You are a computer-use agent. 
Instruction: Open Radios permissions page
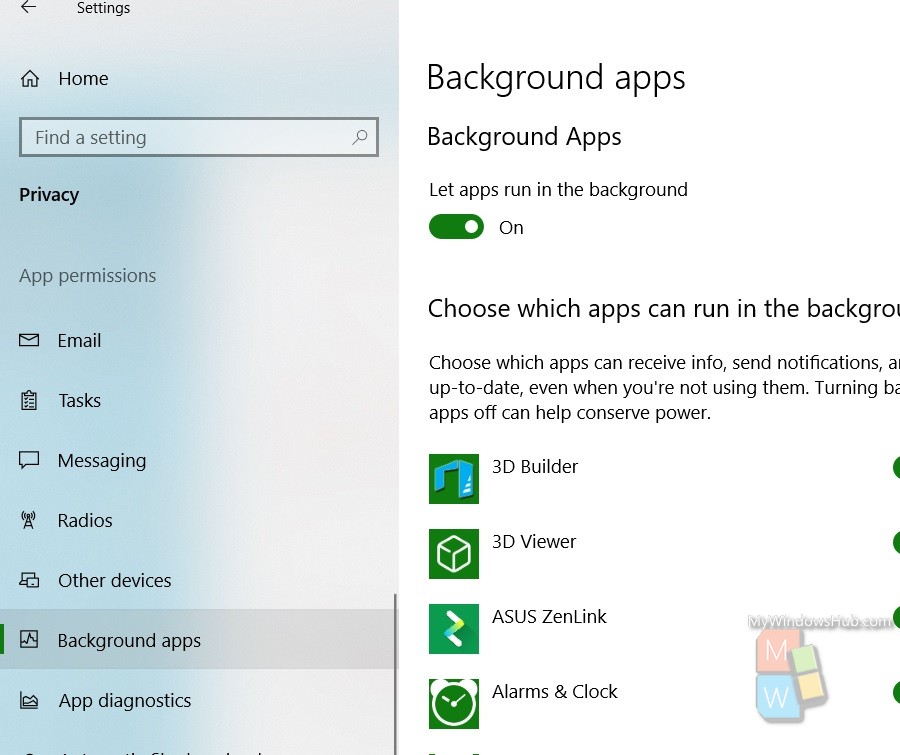point(85,520)
